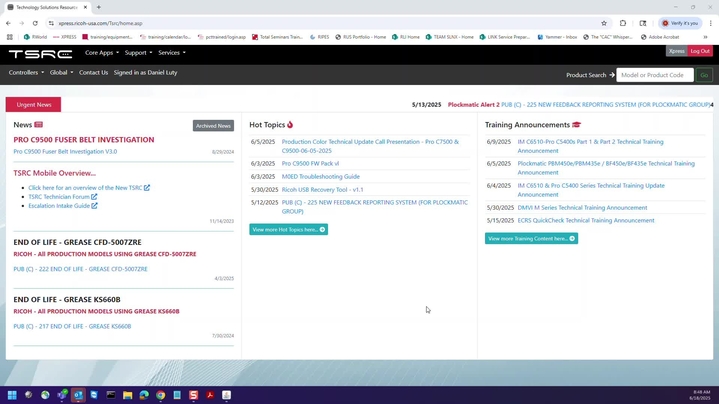Open Snagit from the taskbar
Screen dimensions: 719x404
(194, 395)
